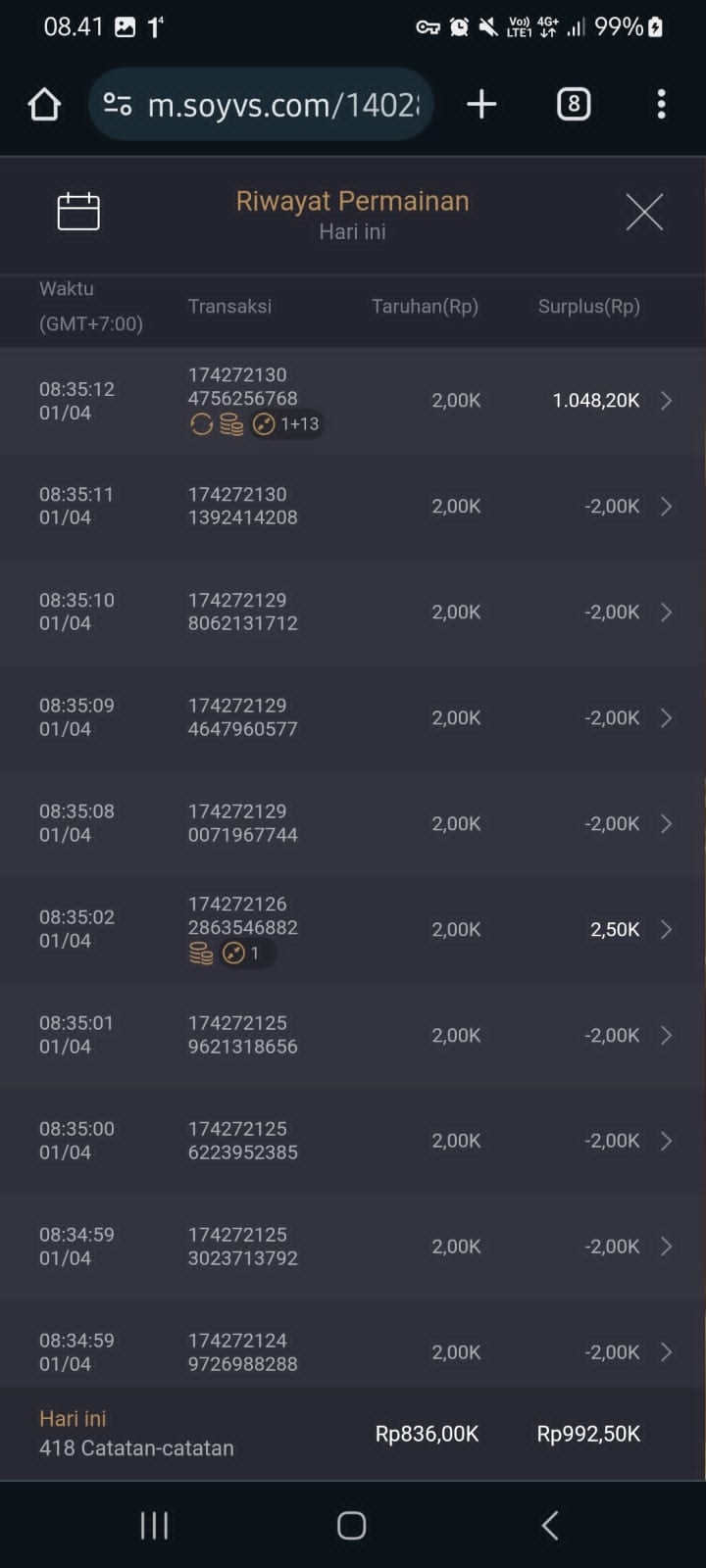Screen dimensions: 706x1568
Task: Tap the browser home icon
Action: [x=44, y=105]
